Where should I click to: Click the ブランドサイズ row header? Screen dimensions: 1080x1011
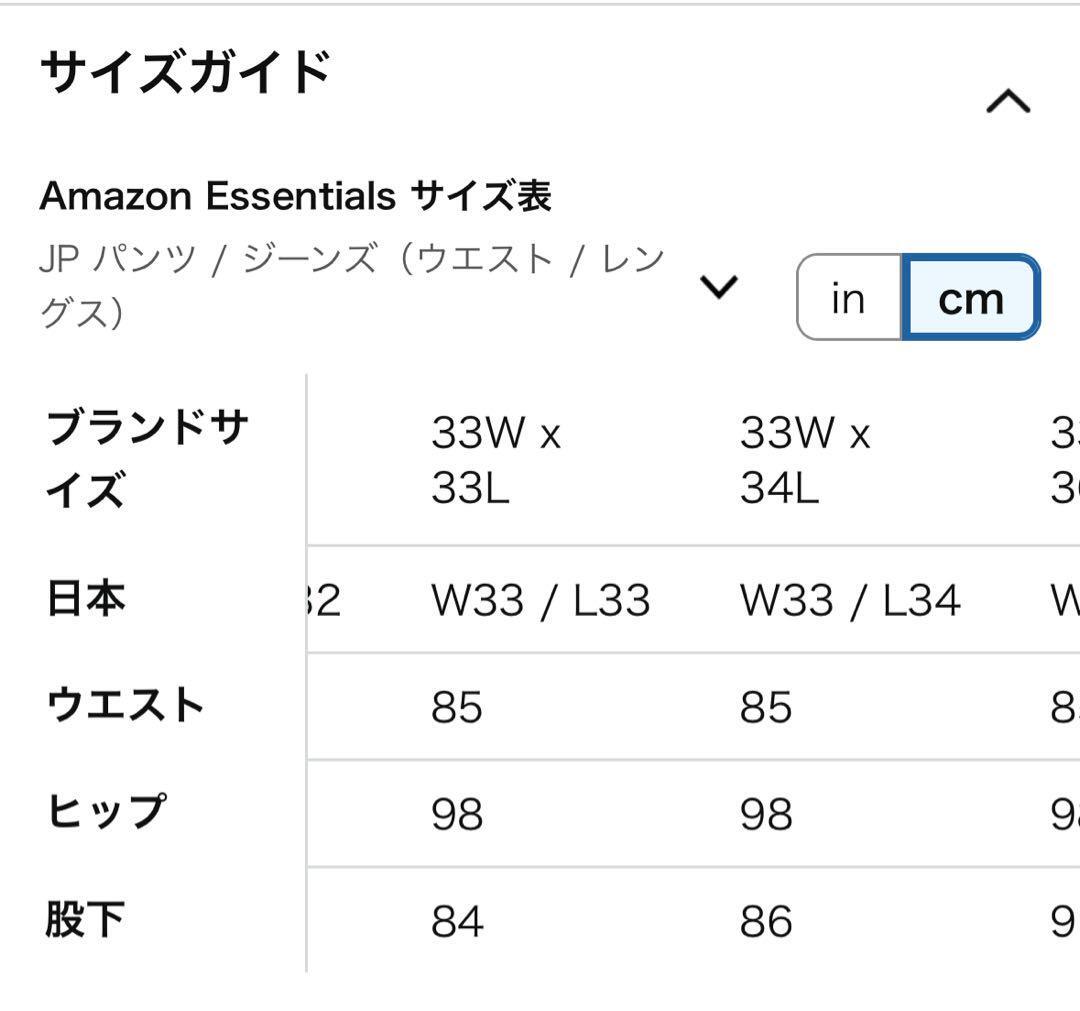(147, 459)
